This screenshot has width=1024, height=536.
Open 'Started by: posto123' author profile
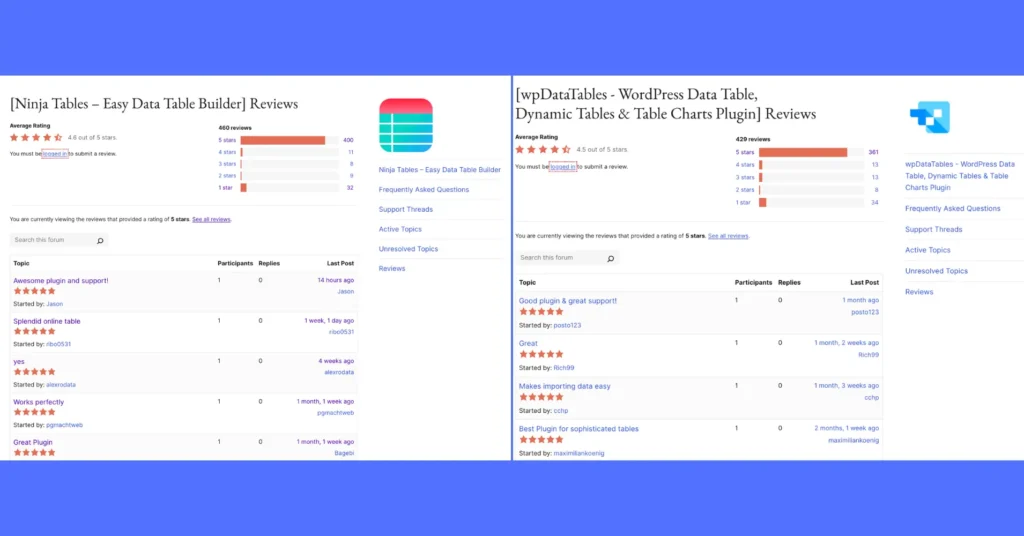click(568, 325)
